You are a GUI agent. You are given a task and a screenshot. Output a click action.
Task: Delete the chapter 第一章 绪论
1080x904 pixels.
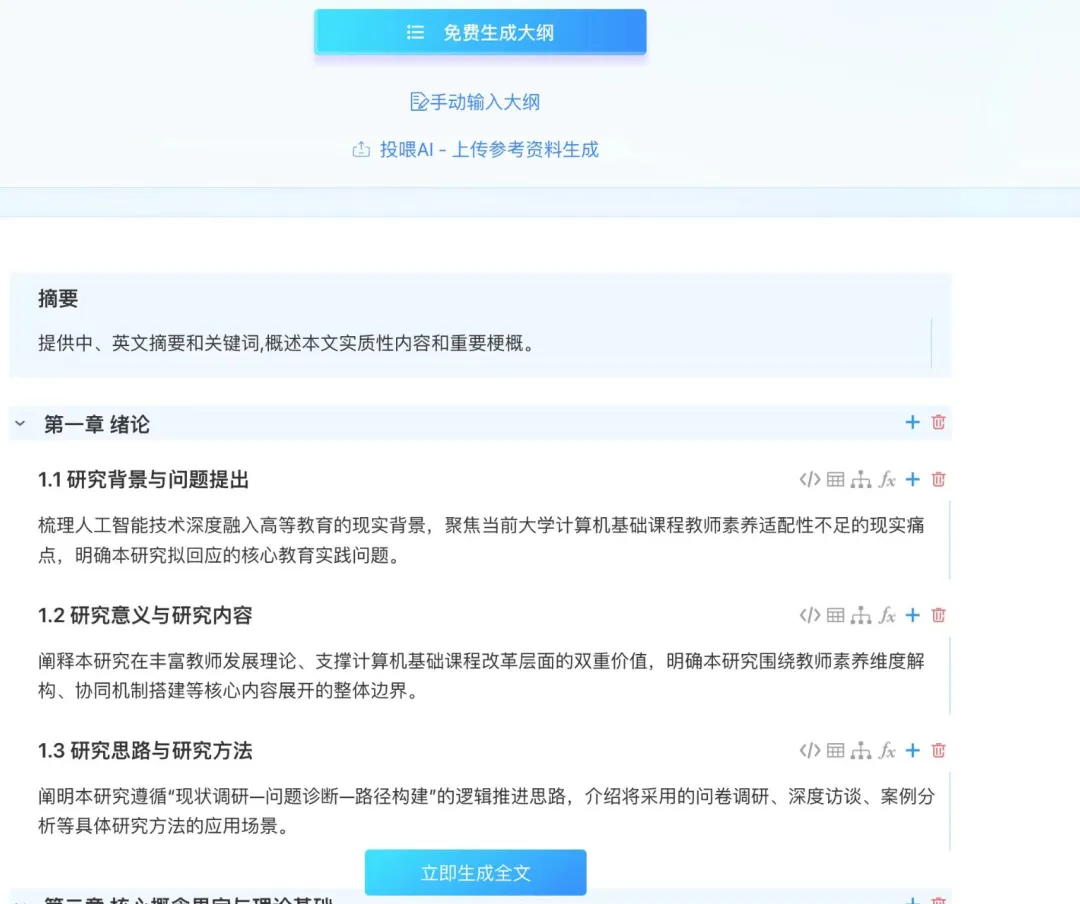tap(938, 422)
